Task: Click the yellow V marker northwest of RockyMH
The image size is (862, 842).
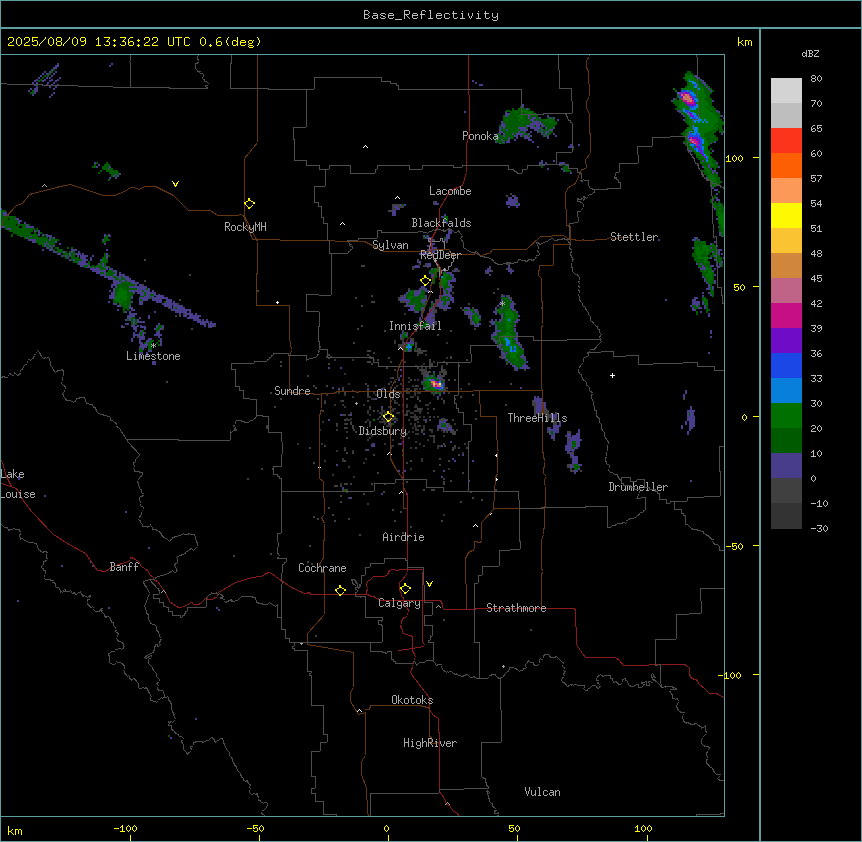Action: point(175,184)
